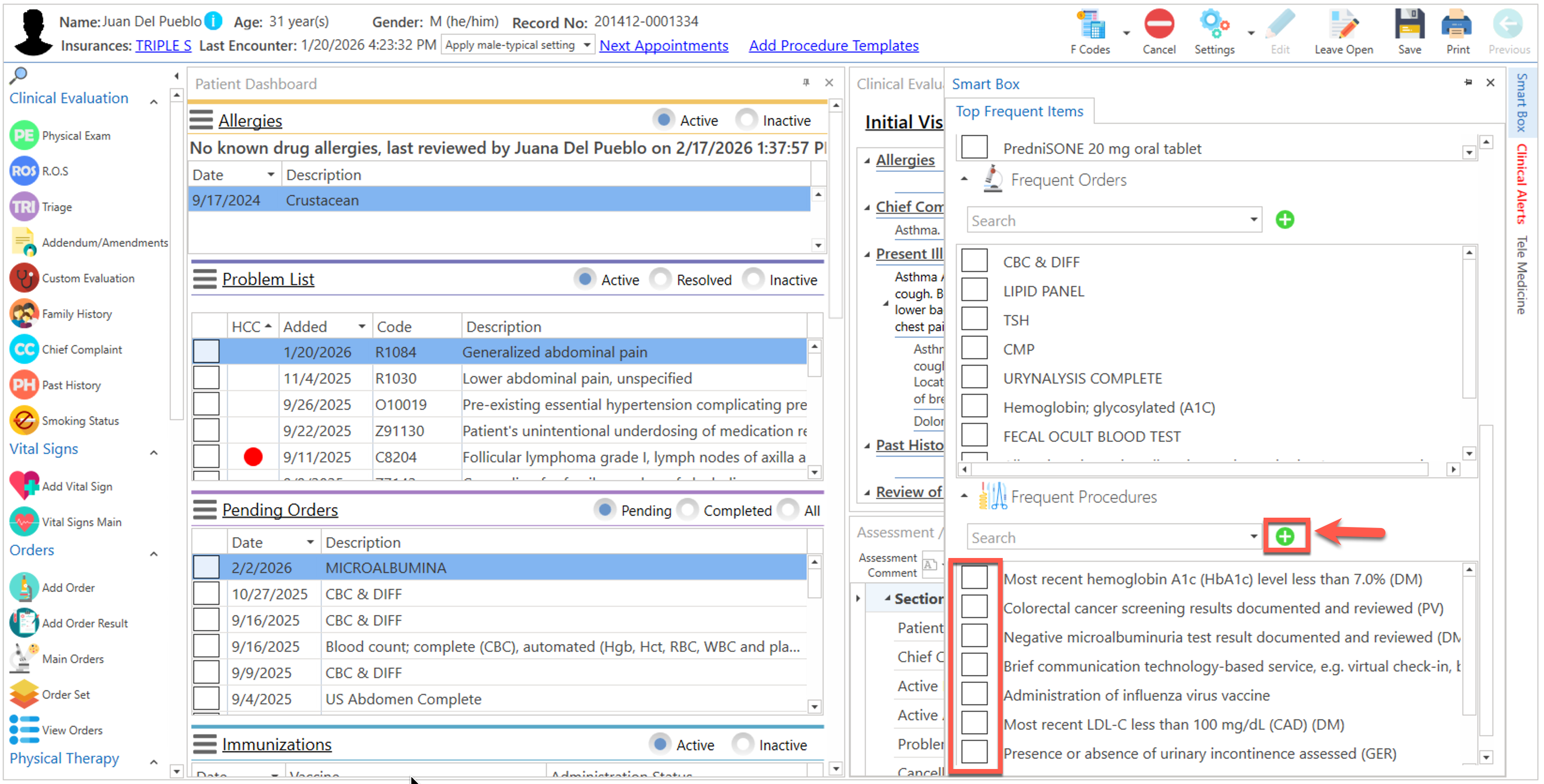Open the Next Appointments link
This screenshot has height=784, width=1544.
click(664, 45)
